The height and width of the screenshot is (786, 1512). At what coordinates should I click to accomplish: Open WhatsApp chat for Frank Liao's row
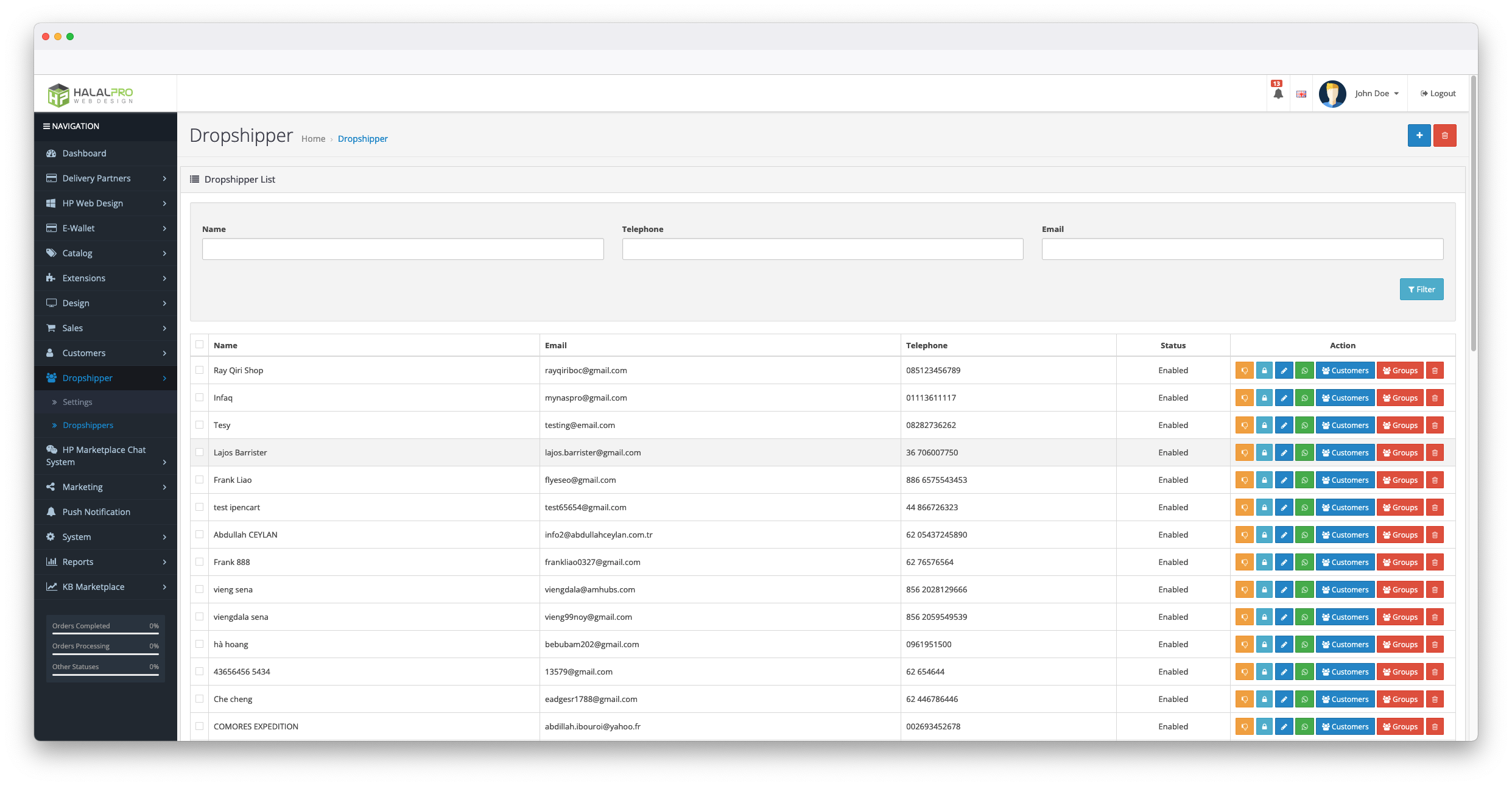click(1304, 480)
